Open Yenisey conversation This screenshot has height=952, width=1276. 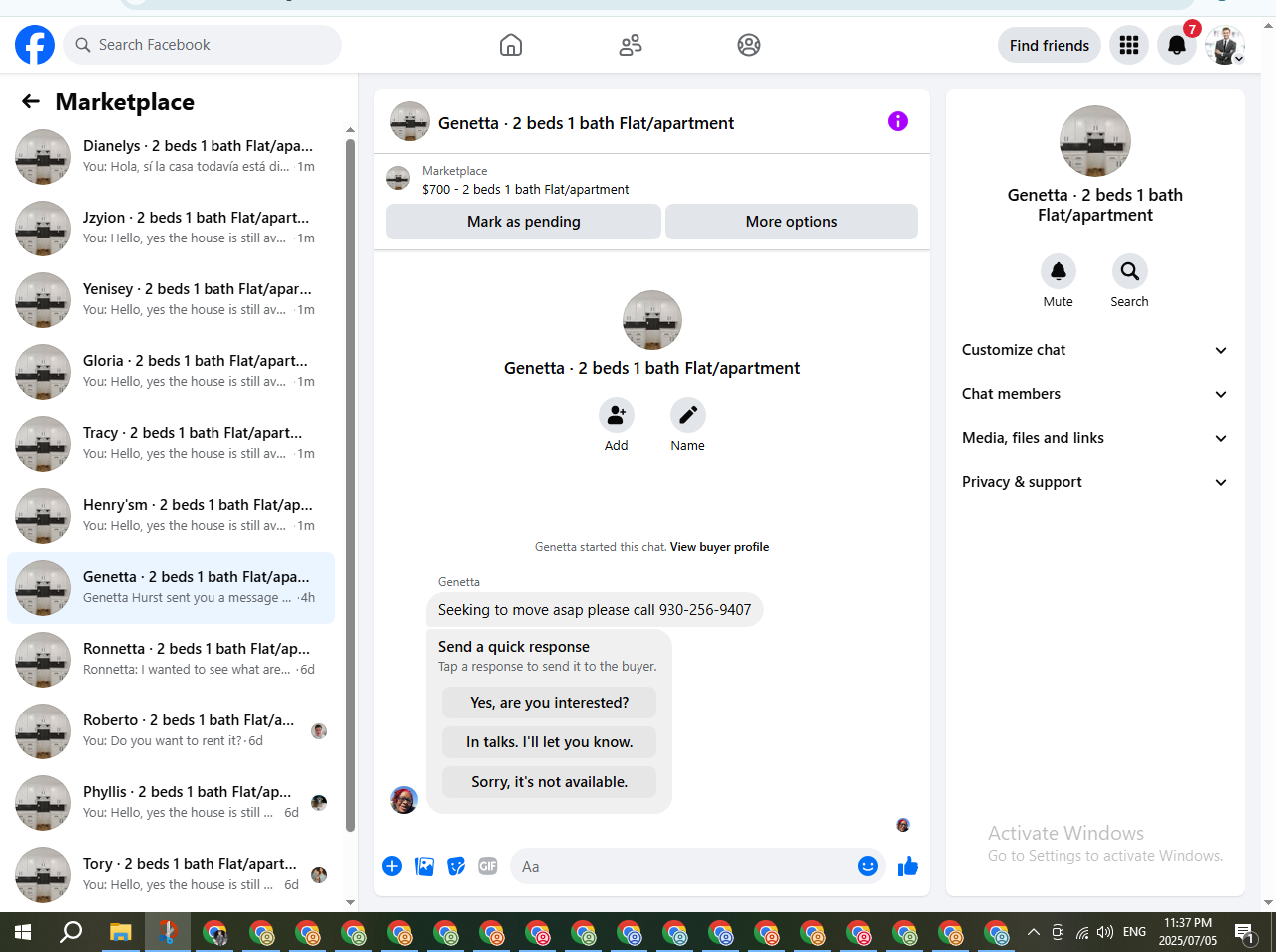tap(171, 300)
